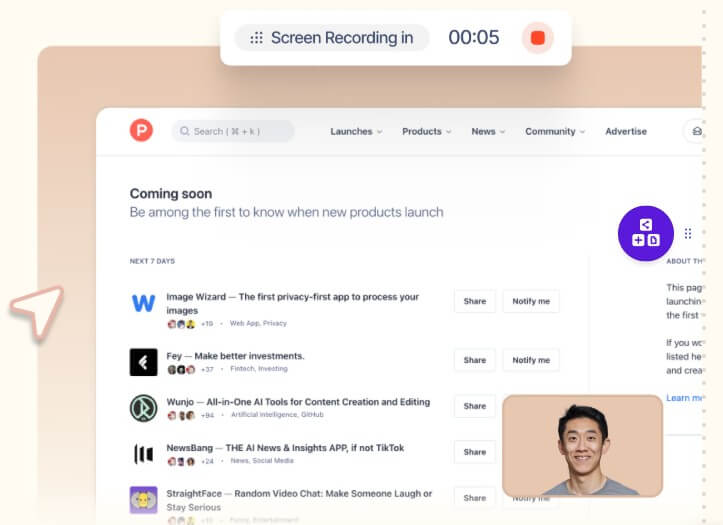Click the NEXT 7 DAYS label
Screen dimensions: 723x525
pos(152,261)
